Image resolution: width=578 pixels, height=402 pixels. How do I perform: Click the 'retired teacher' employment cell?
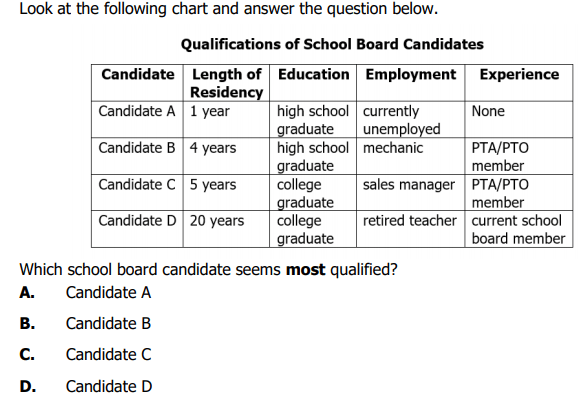point(410,221)
